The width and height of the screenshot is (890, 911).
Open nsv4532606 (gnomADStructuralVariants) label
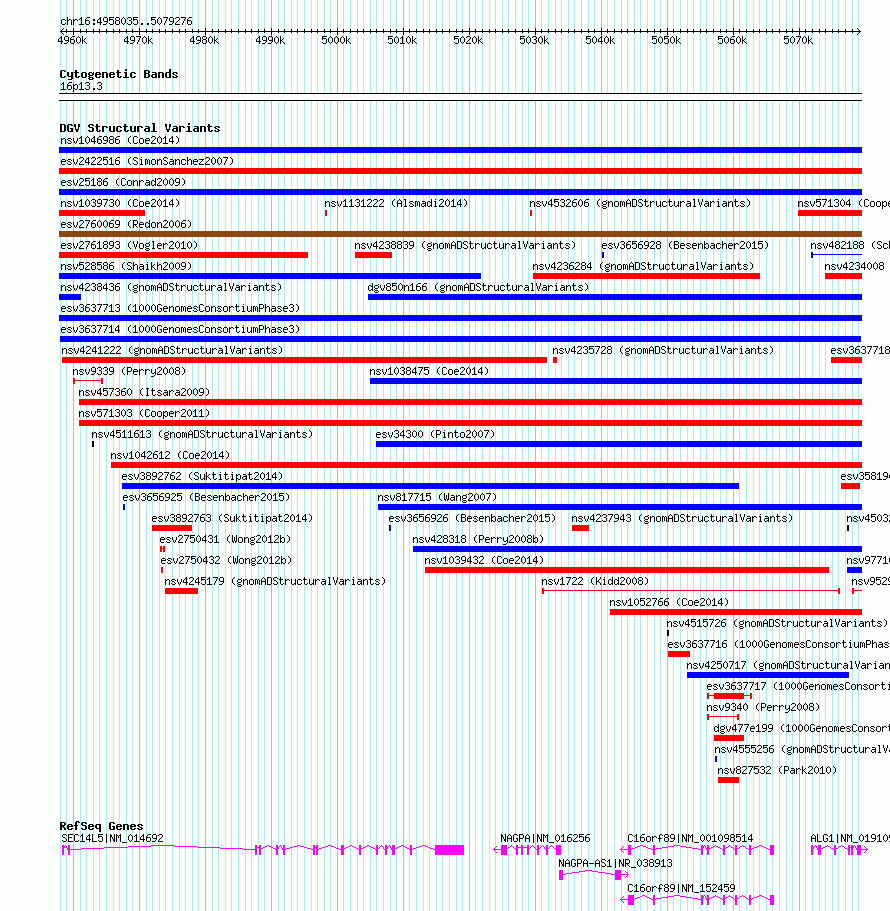click(640, 203)
